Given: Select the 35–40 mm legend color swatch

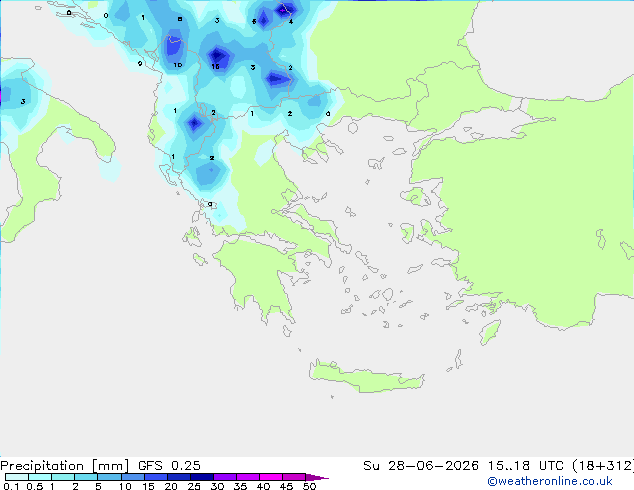Looking at the screenshot, I should 248,477.
